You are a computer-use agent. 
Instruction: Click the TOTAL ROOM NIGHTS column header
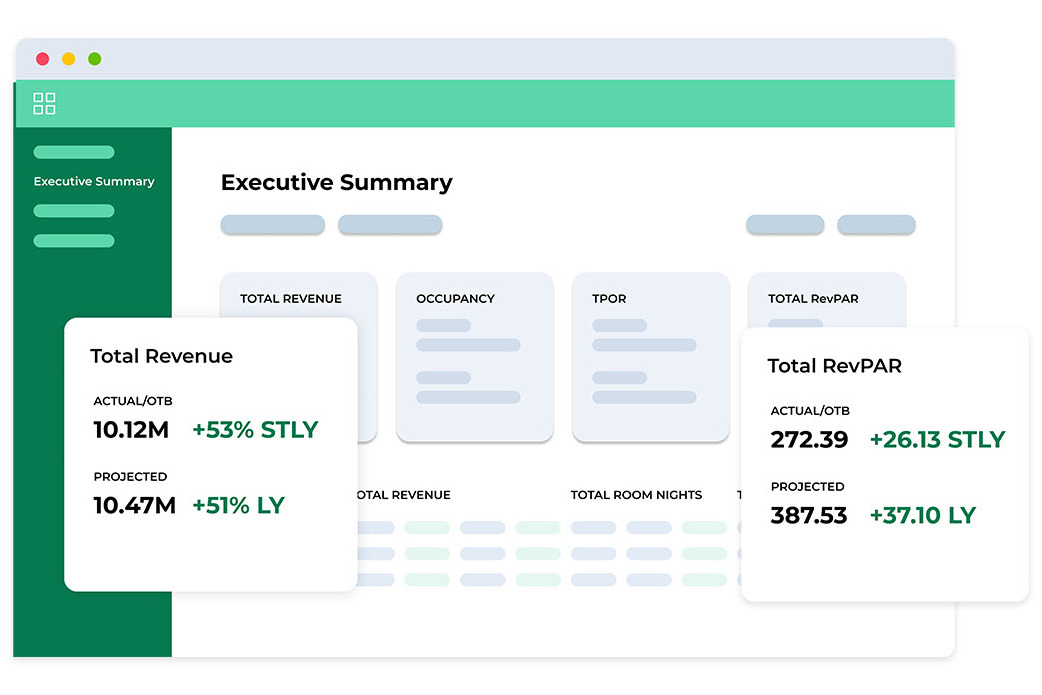(636, 495)
